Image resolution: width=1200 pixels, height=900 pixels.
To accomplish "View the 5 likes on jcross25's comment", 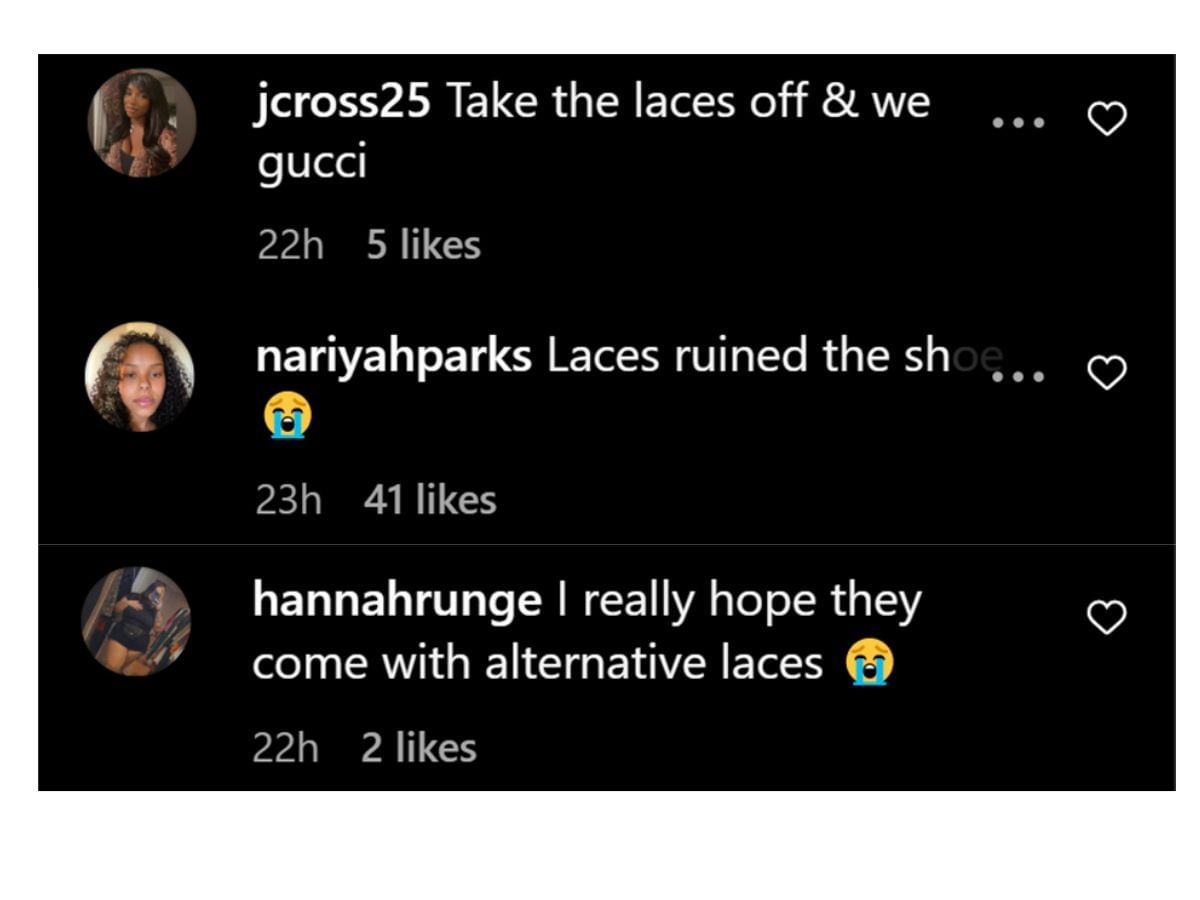I will pyautogui.click(x=423, y=245).
